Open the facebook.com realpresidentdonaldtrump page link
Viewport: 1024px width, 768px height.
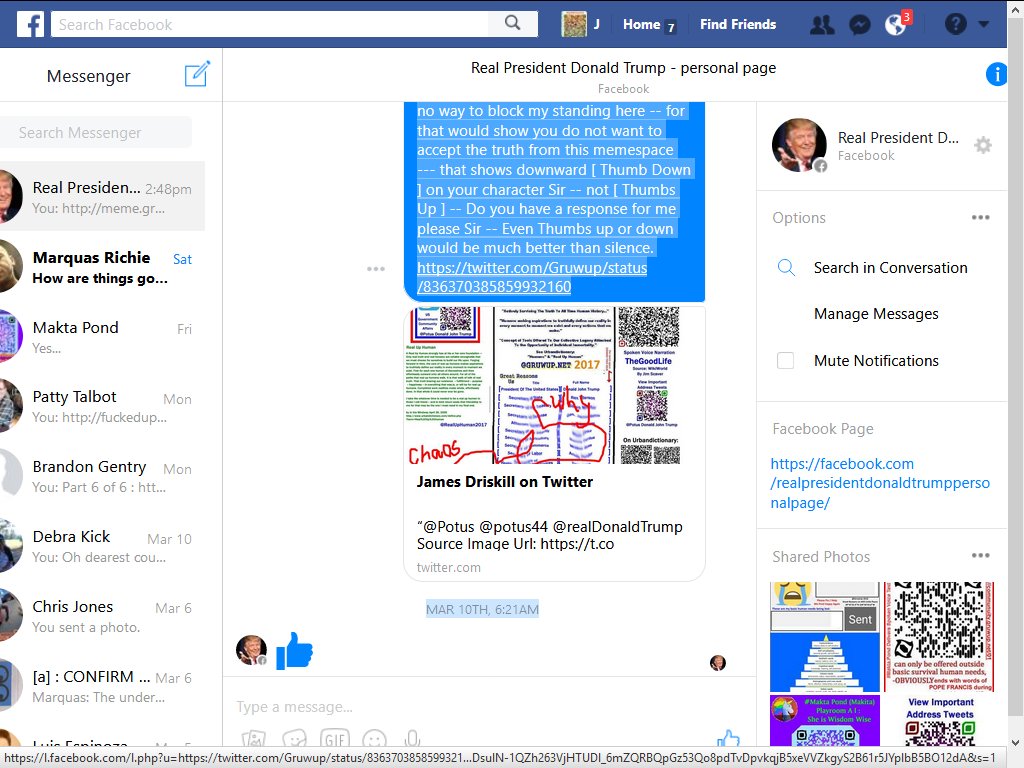[880, 483]
